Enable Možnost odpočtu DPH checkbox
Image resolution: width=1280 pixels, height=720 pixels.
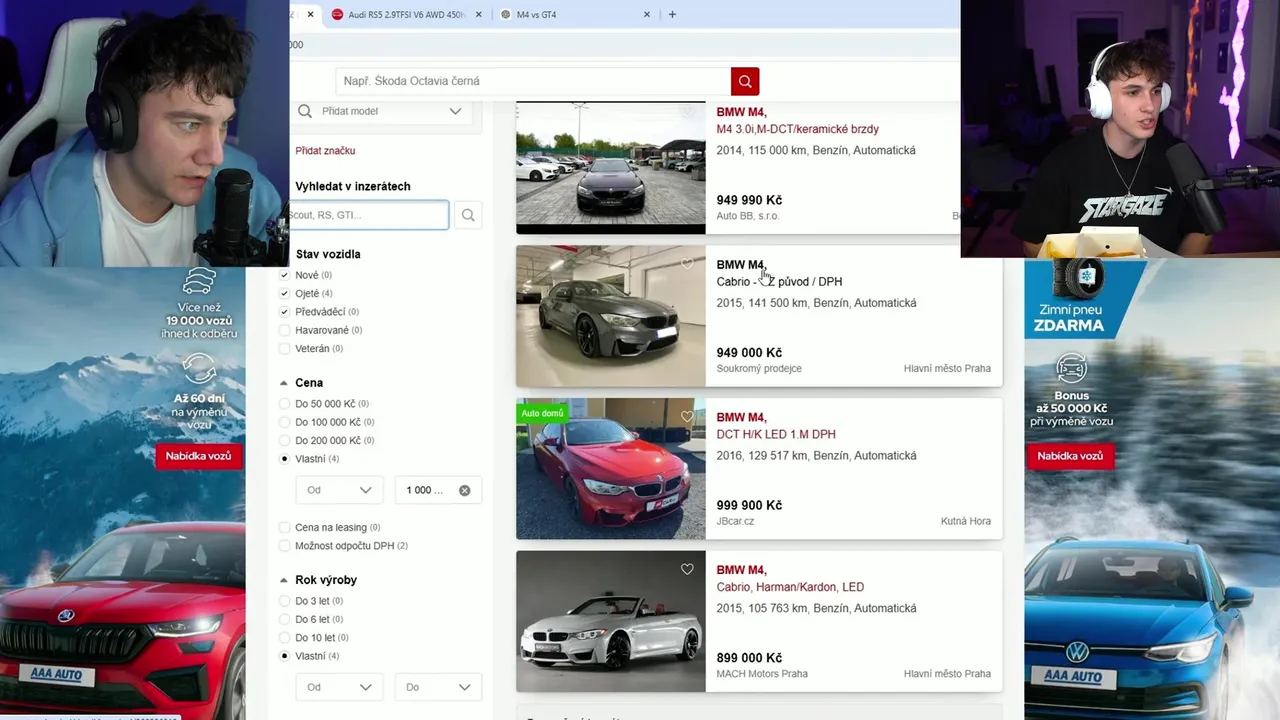[285, 546]
